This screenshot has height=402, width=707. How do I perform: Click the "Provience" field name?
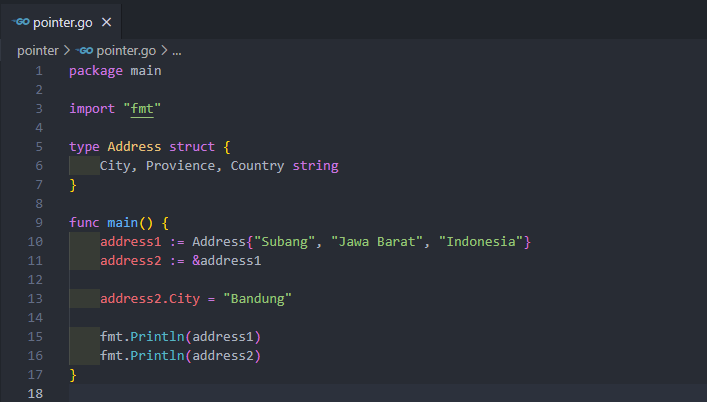tap(180, 165)
